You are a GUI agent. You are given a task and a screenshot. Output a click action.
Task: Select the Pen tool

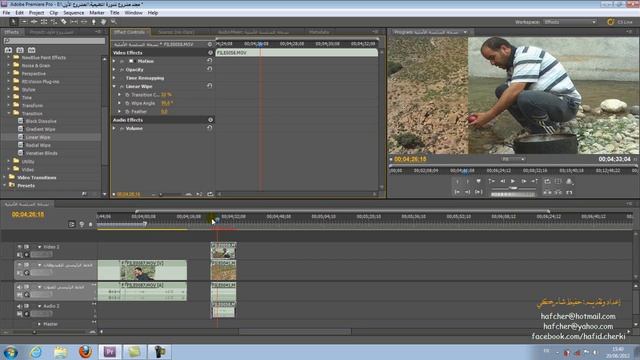tap(93, 22)
